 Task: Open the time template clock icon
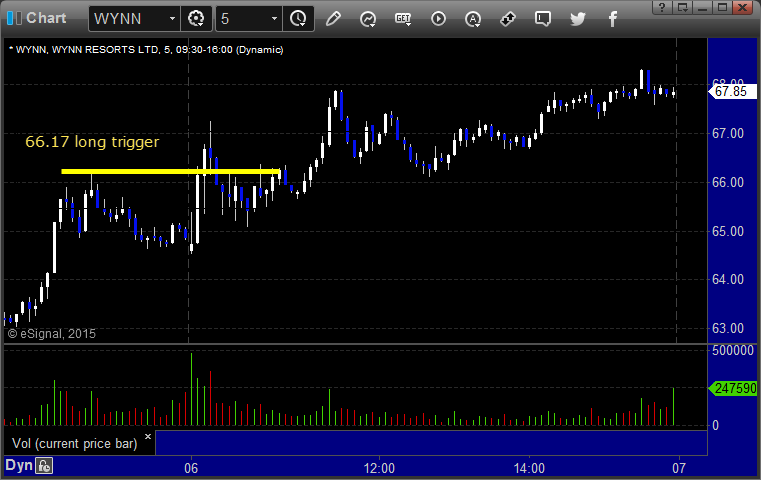298,19
